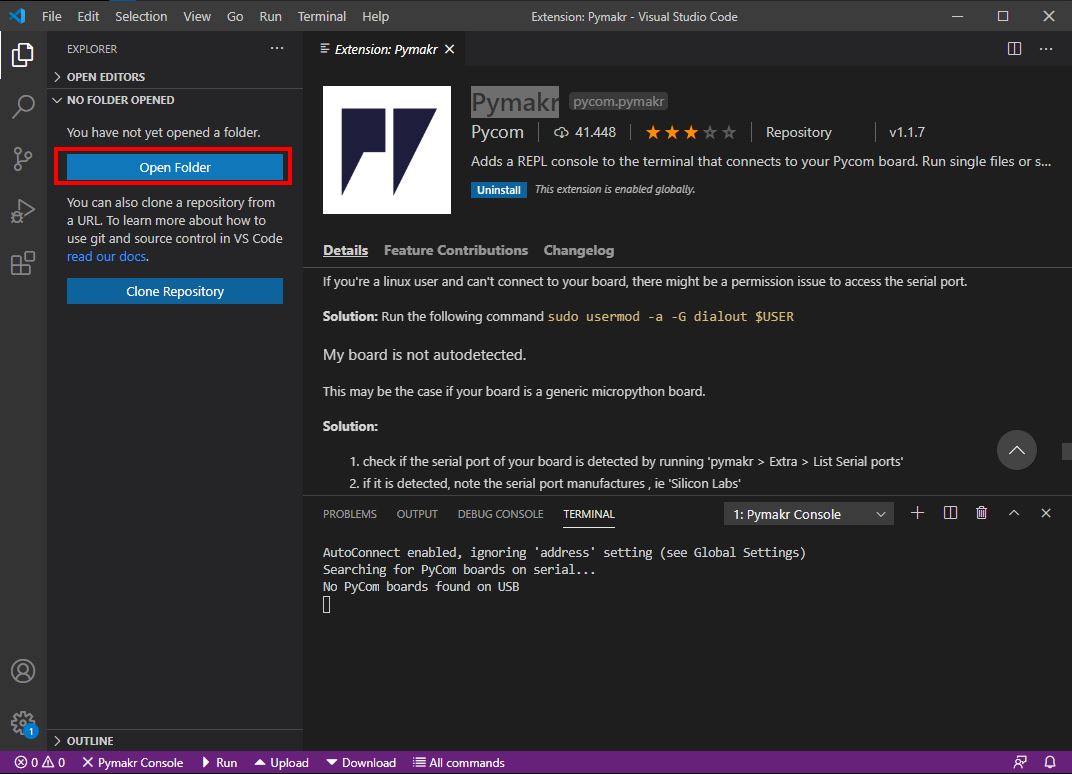Image resolution: width=1072 pixels, height=774 pixels.
Task: Open the Changelog tab
Action: (x=578, y=250)
